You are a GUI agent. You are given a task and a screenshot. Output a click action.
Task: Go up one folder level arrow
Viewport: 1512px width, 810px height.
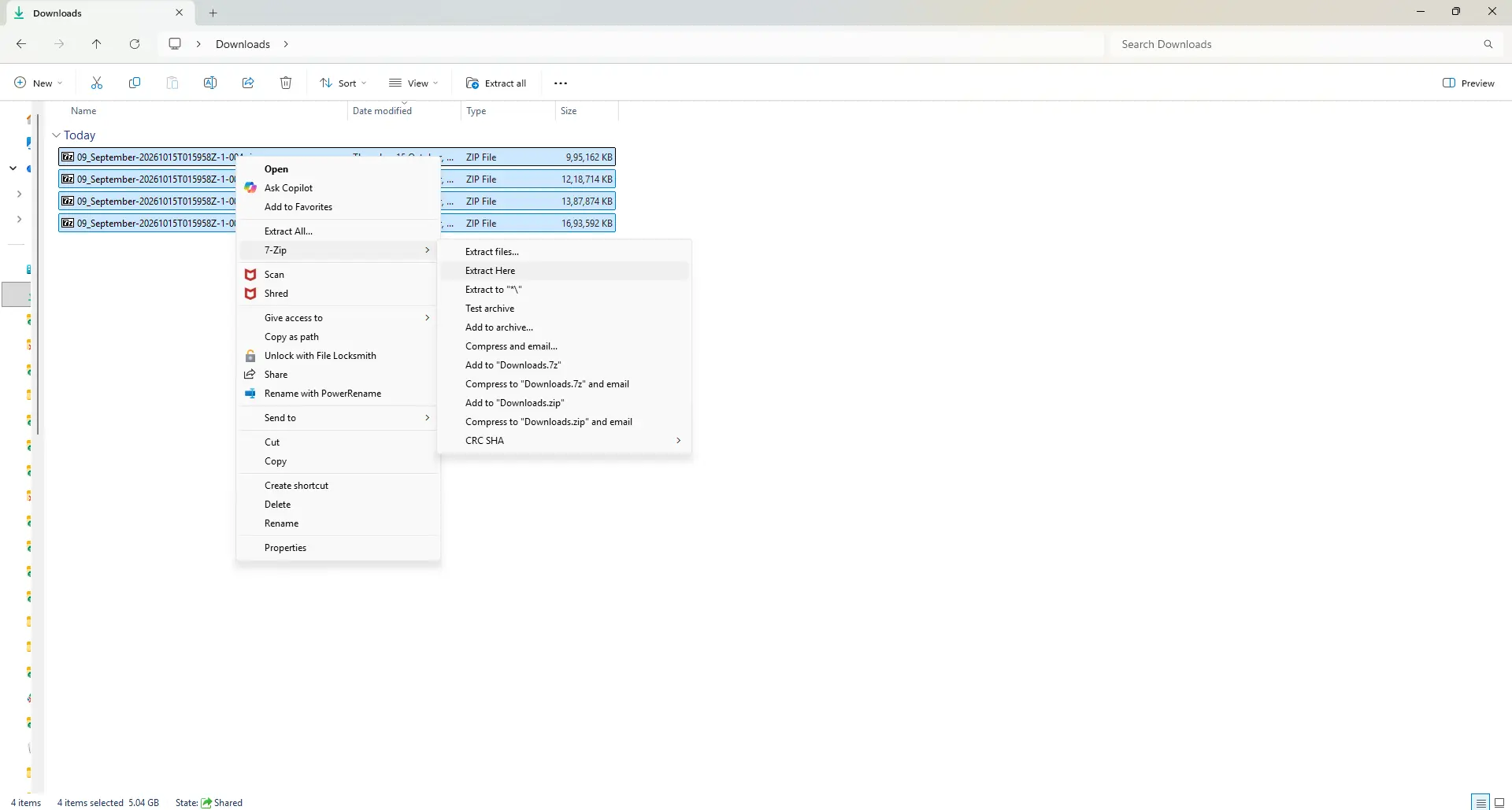point(97,44)
